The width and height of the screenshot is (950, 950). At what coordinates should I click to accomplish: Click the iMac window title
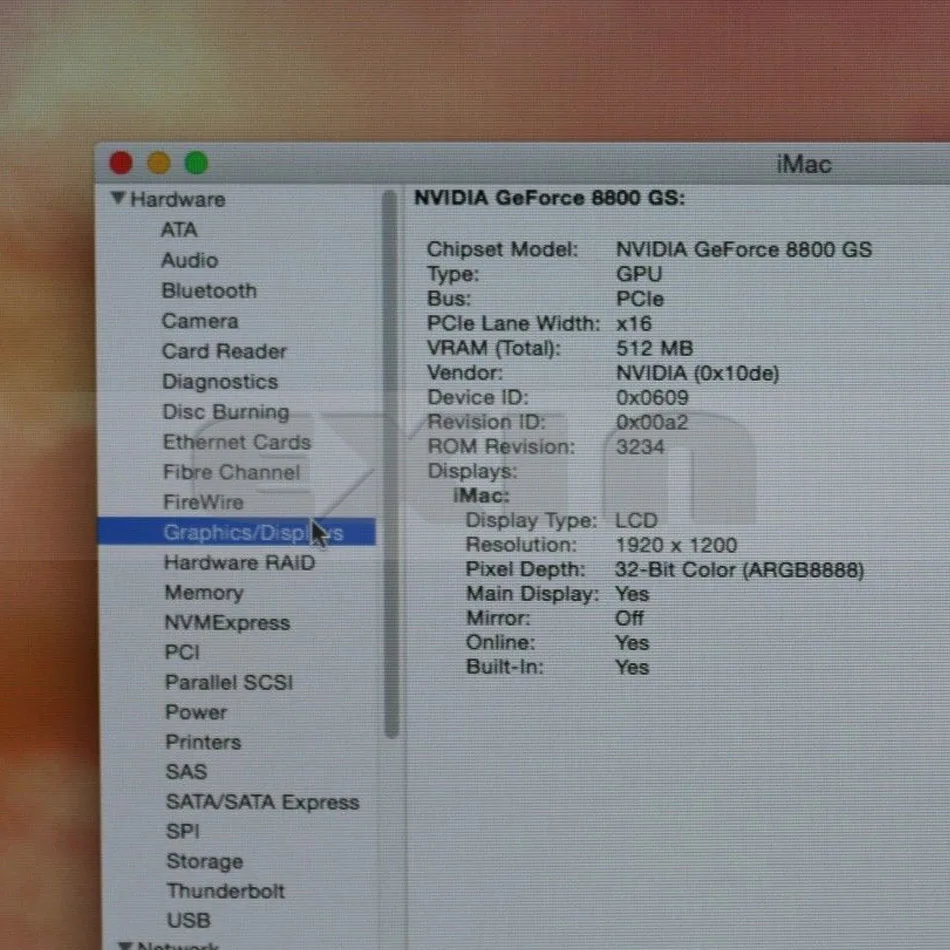tap(804, 164)
